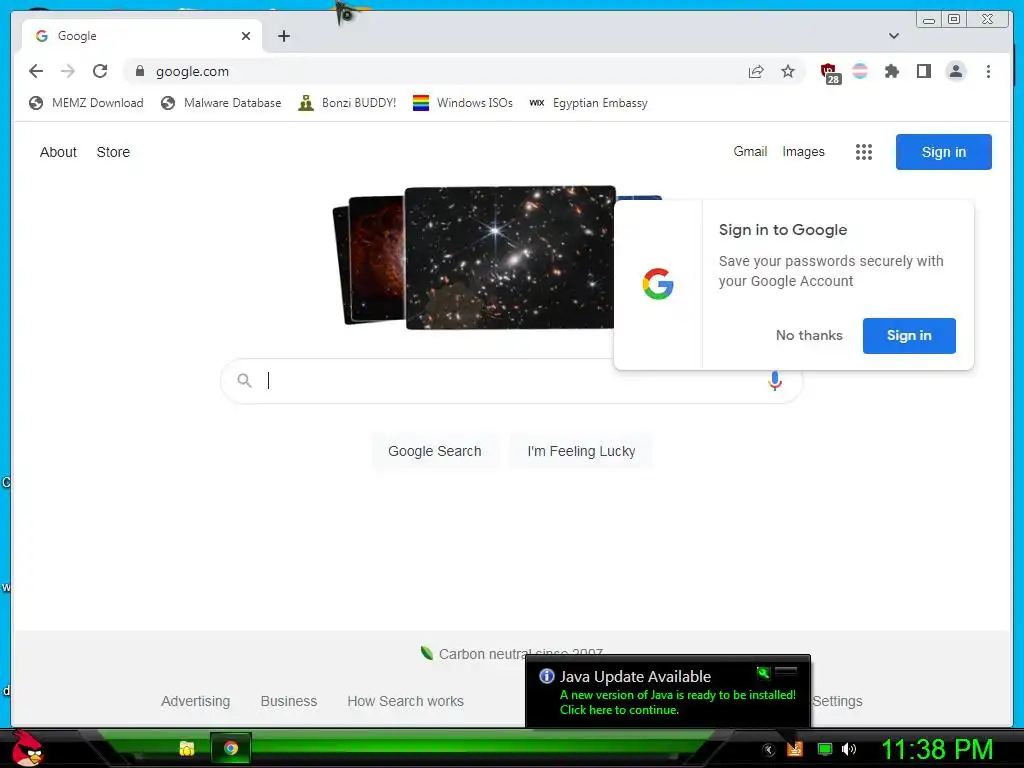Open the Windows ISOs bookmark
This screenshot has height=768, width=1024.
(463, 103)
